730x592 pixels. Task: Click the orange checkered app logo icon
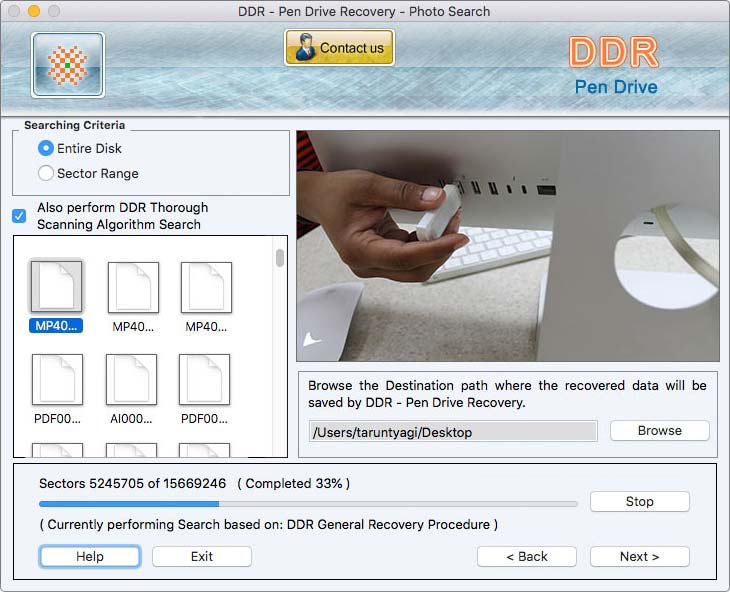click(68, 65)
